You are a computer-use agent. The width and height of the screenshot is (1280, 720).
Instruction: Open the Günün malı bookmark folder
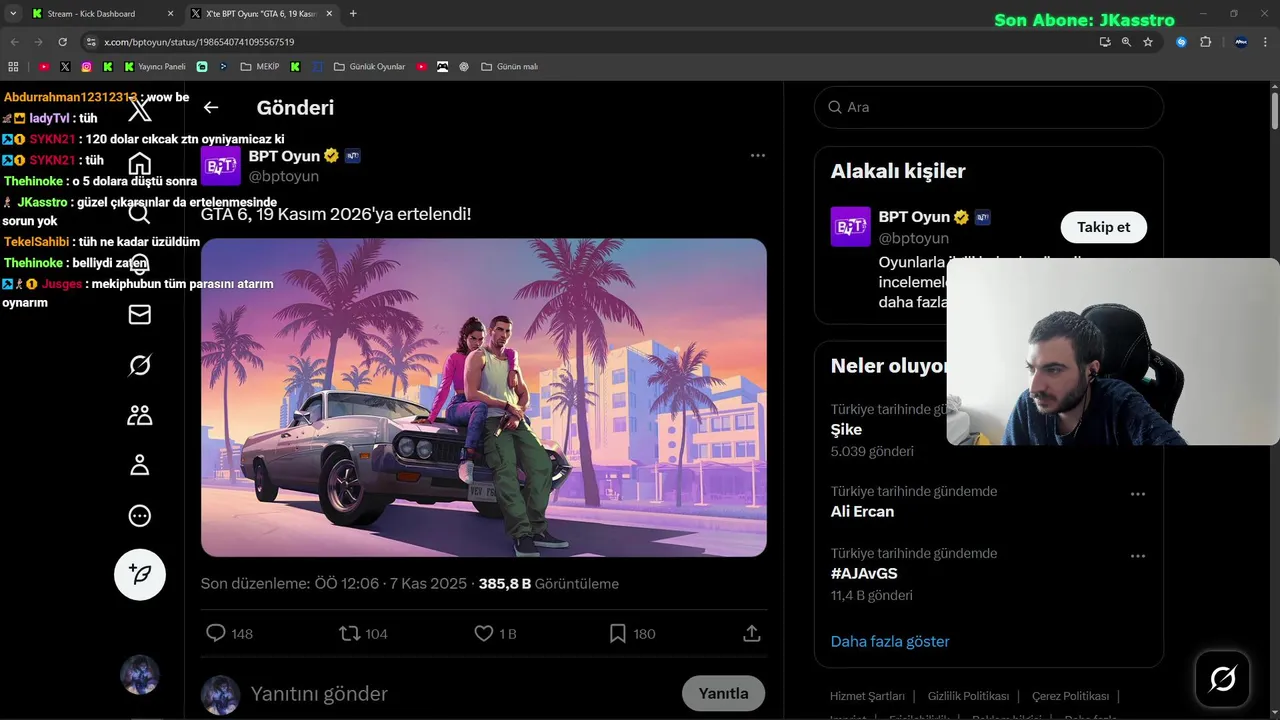(509, 67)
